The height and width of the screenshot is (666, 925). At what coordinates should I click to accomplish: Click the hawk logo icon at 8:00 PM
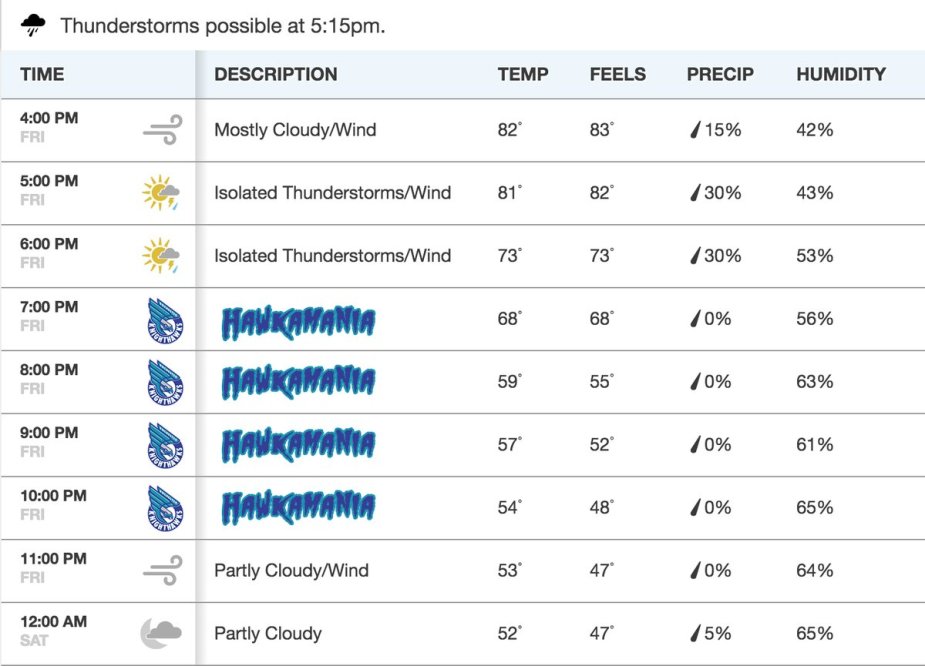[x=164, y=383]
